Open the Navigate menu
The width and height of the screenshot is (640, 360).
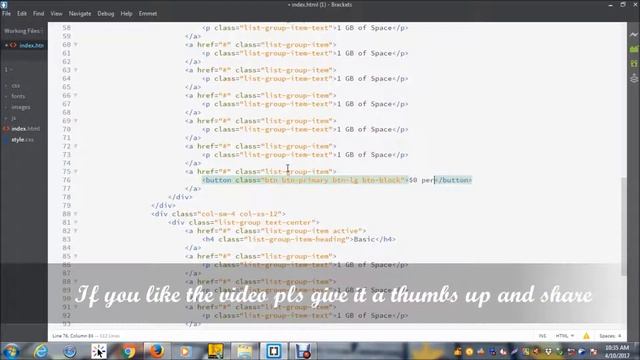[80, 13]
